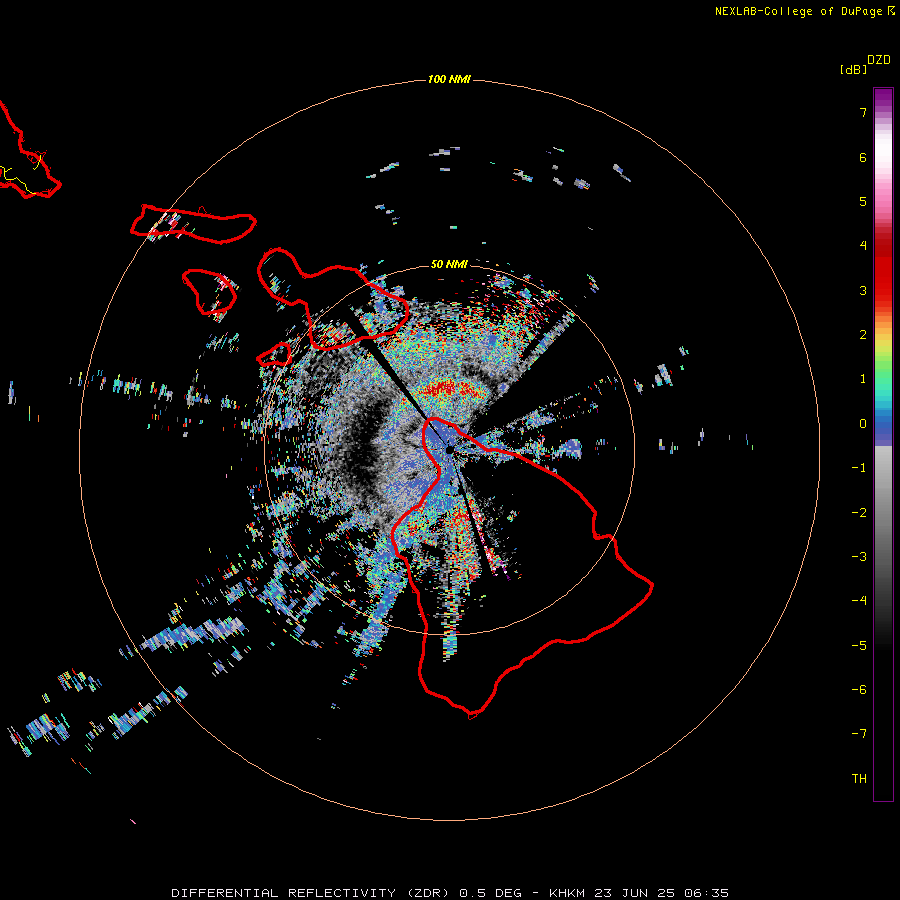The height and width of the screenshot is (900, 900).
Task: Click the [dB] unit label
Action: [853, 69]
